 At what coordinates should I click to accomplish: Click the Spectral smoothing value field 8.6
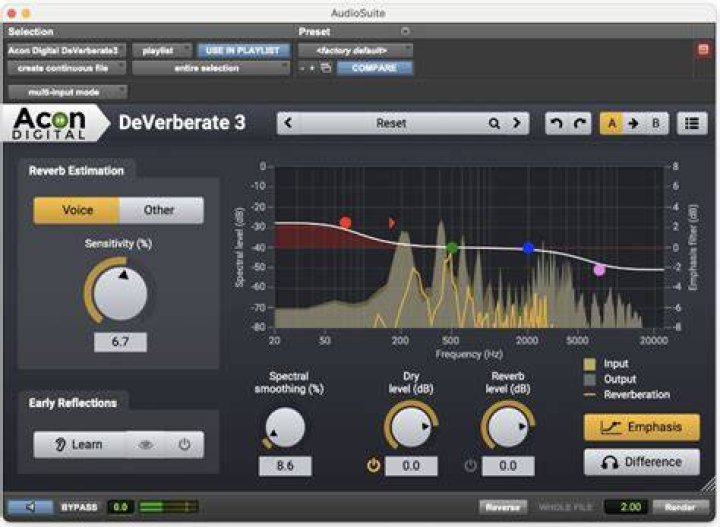tap(285, 466)
